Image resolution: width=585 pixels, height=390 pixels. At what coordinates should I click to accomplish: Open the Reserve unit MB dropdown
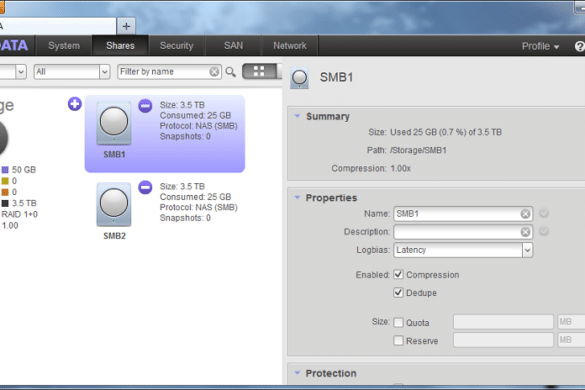[571, 340]
